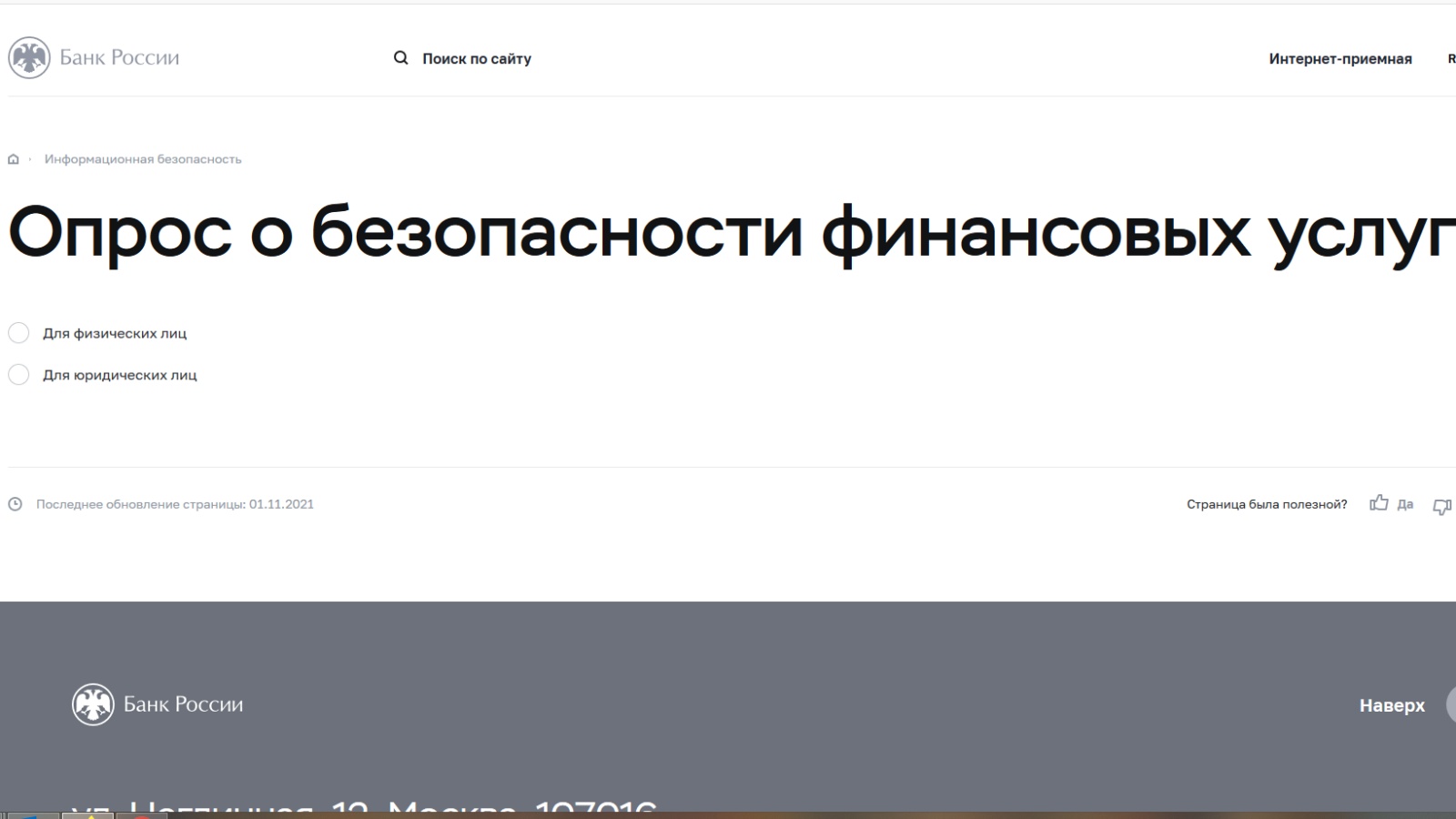
Task: Click 'Наверх' to return to top
Action: tap(1391, 705)
